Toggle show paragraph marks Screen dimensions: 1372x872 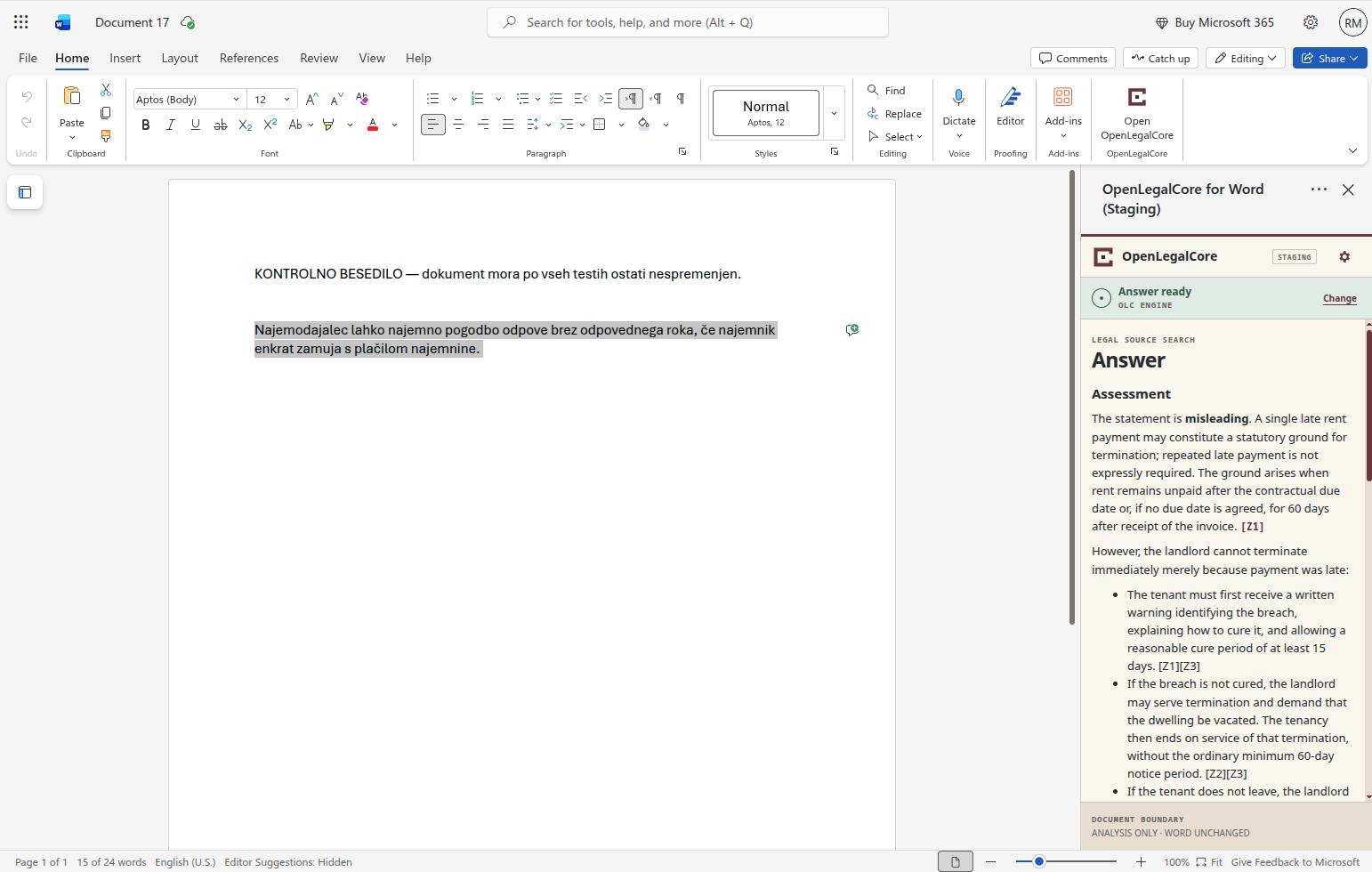tap(681, 99)
